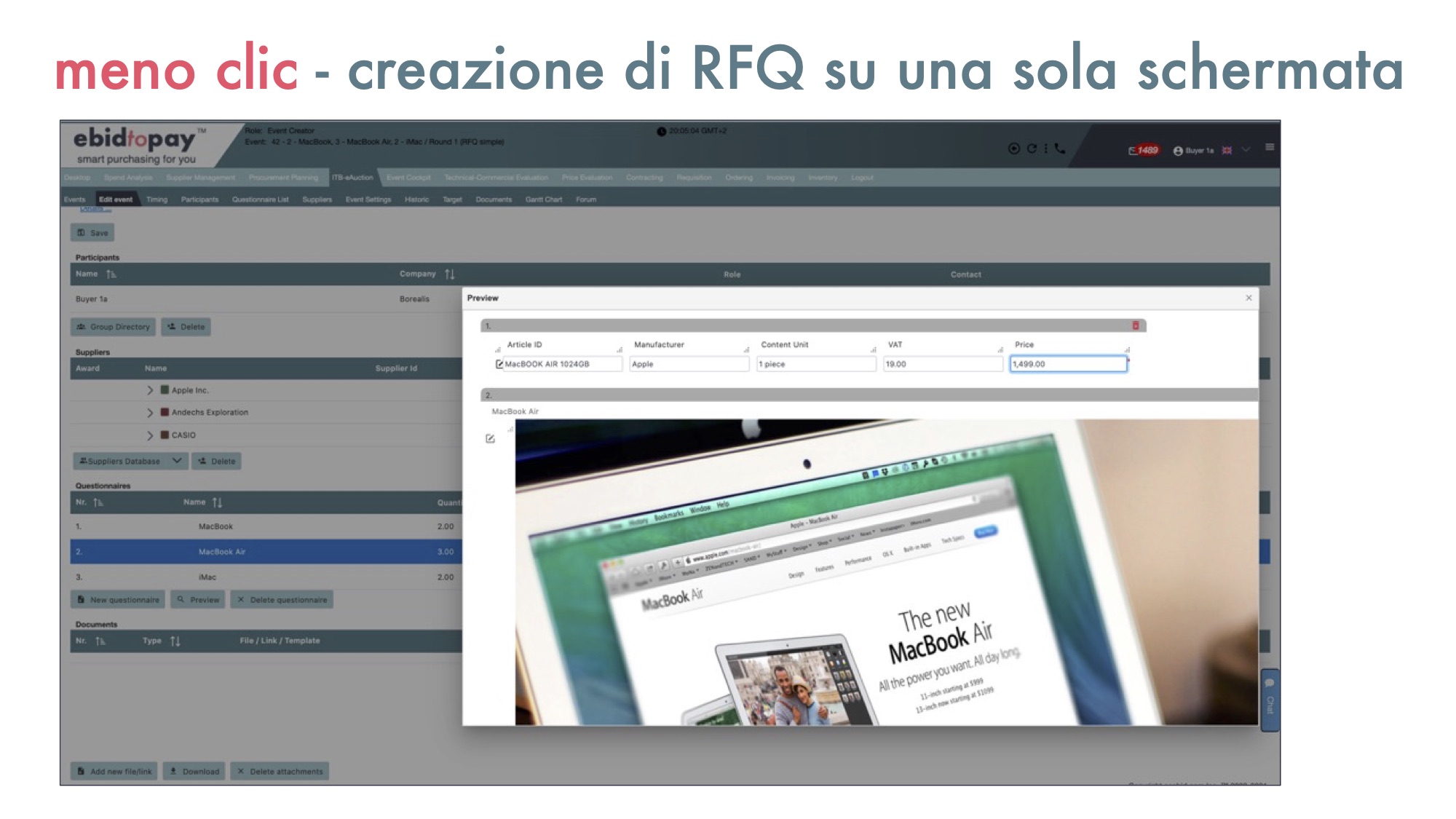
Task: Expand the user menu chevron next to flag
Action: click(1246, 150)
